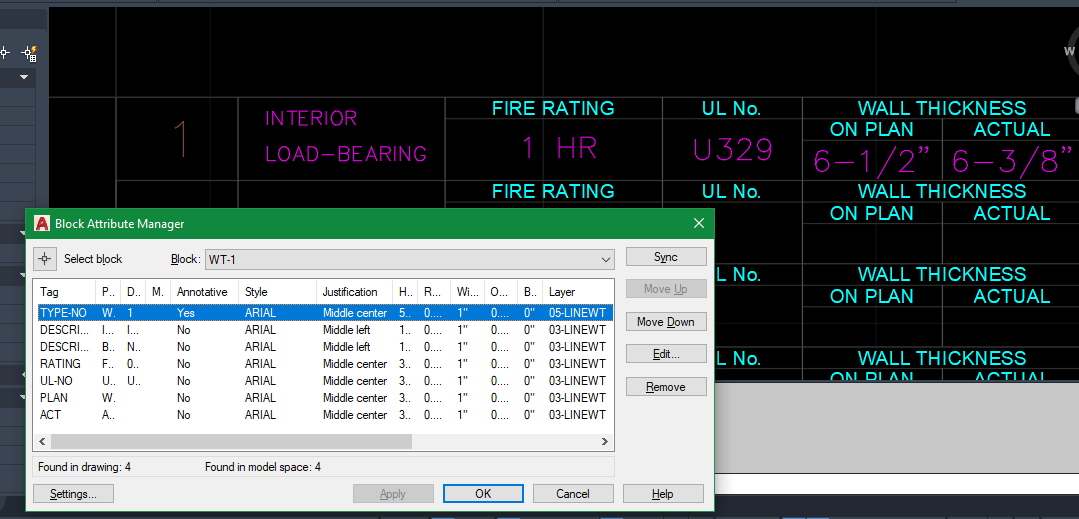This screenshot has height=519, width=1079.
Task: Click the 6-1/2" on-plan thickness value
Action: coord(872,161)
